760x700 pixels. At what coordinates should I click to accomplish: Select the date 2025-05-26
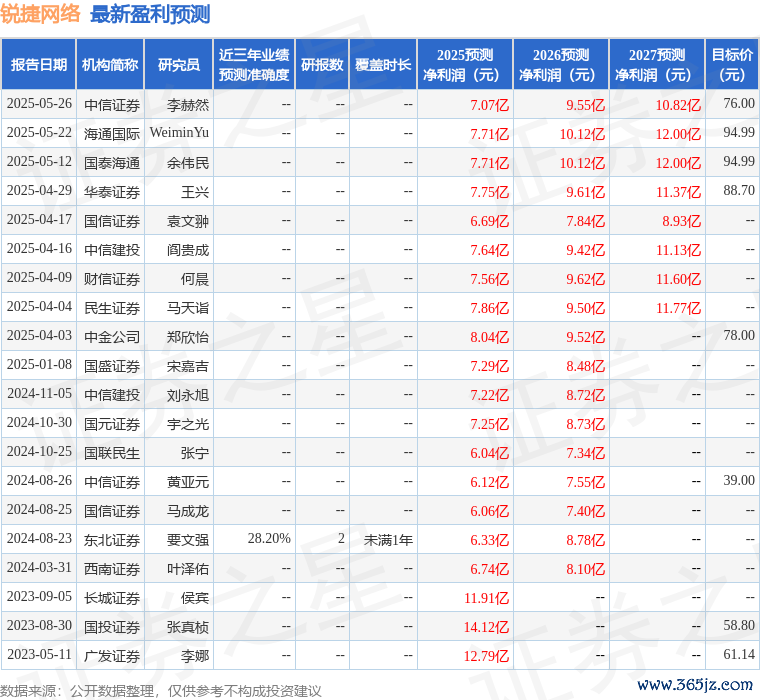(39, 104)
